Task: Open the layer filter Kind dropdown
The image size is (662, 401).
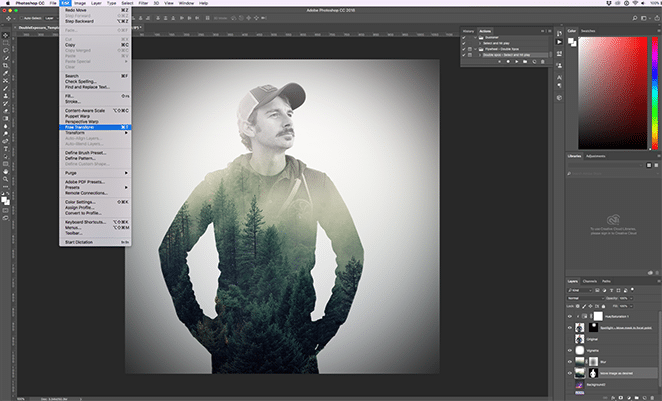Action: (580, 290)
